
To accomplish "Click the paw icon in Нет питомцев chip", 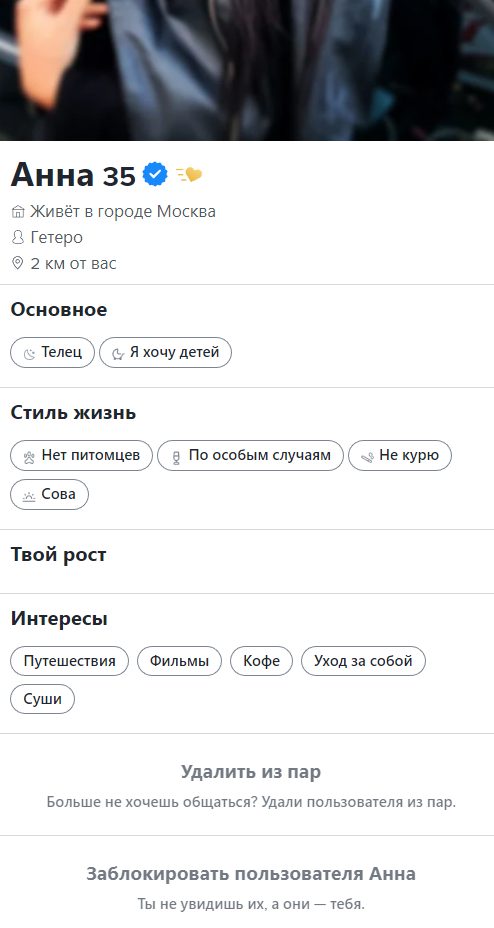I will (29, 457).
